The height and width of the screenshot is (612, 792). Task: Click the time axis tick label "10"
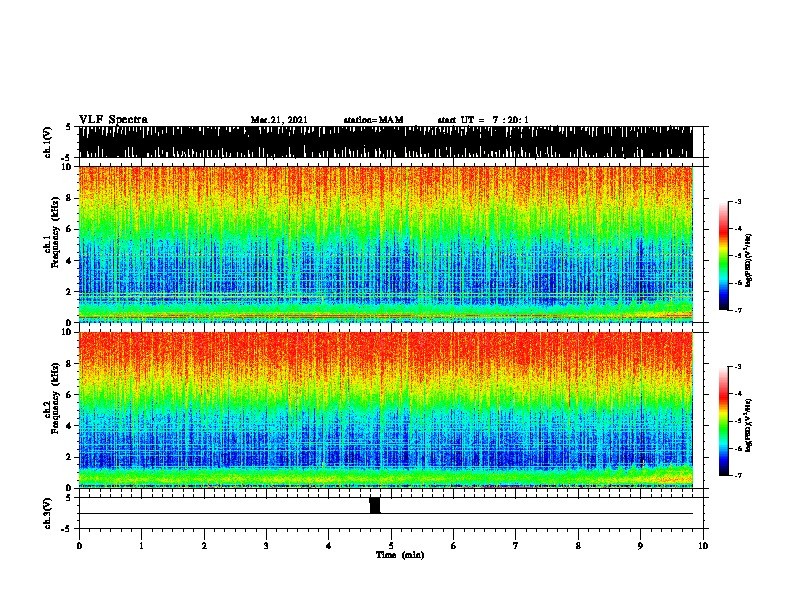pos(703,546)
